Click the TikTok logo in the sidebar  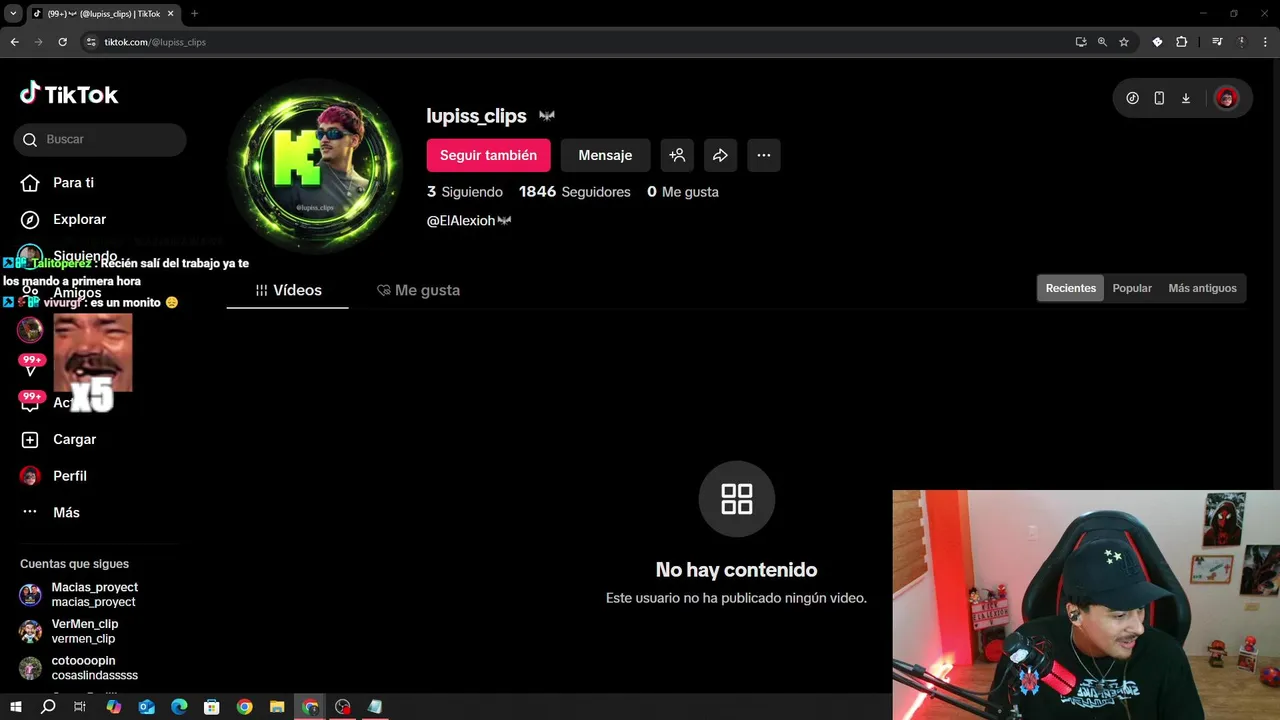point(69,94)
